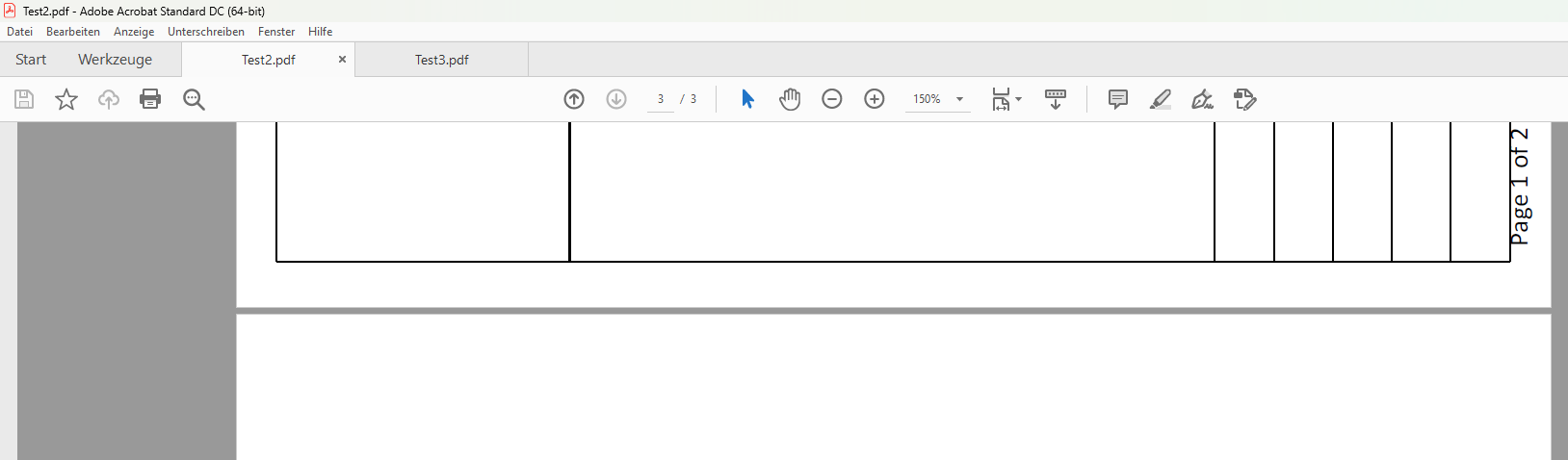Switch to the Start tab
This screenshot has height=460, width=1568.
(31, 60)
